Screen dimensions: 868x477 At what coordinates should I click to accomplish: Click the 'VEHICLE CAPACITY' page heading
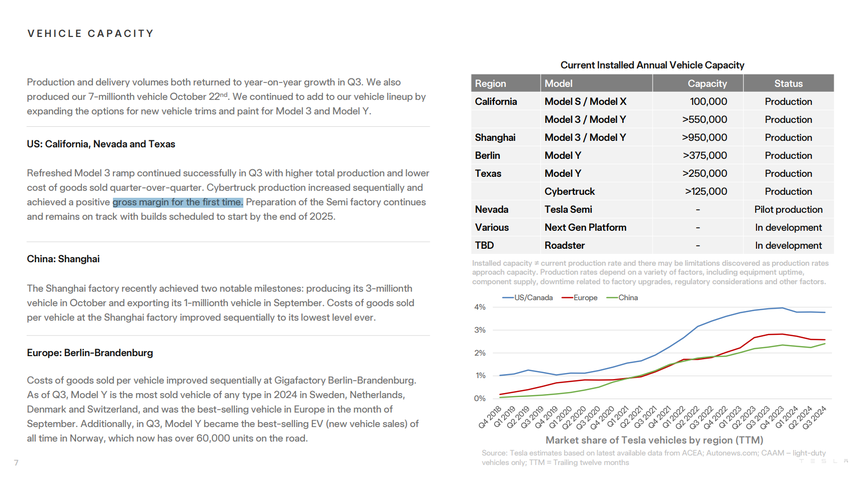pos(91,34)
